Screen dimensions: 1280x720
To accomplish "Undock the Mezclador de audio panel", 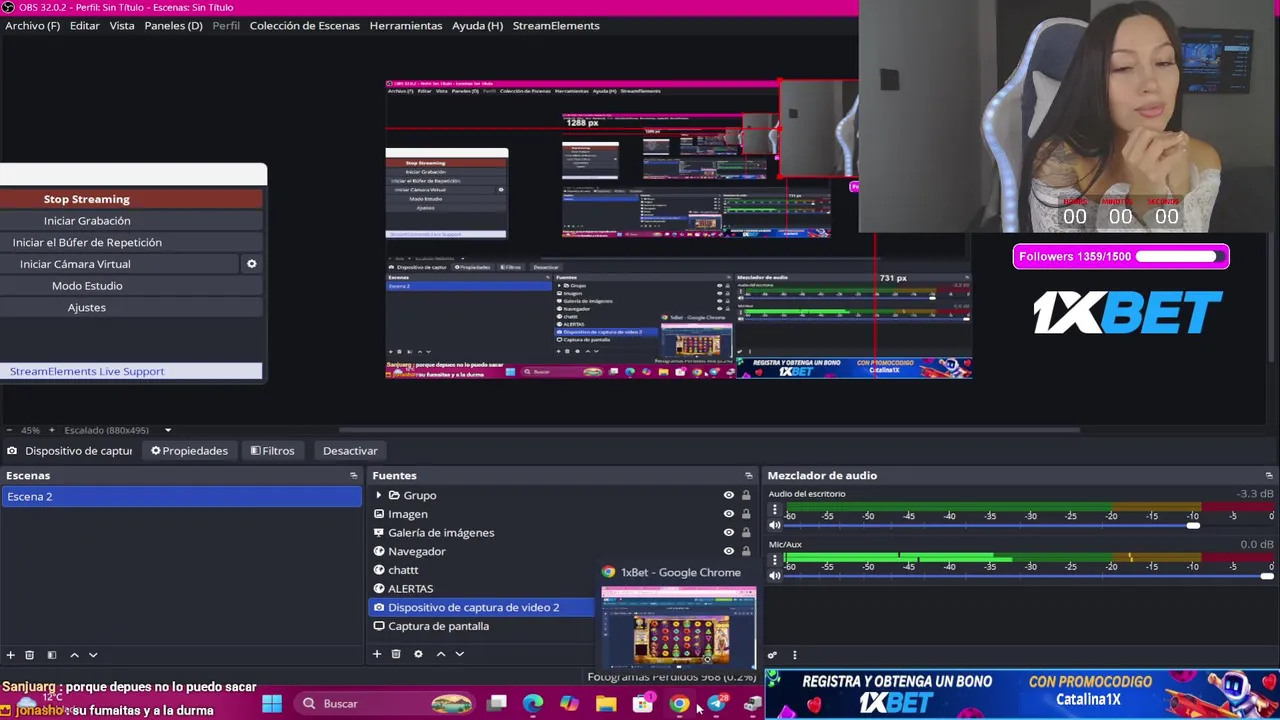I will [1269, 476].
